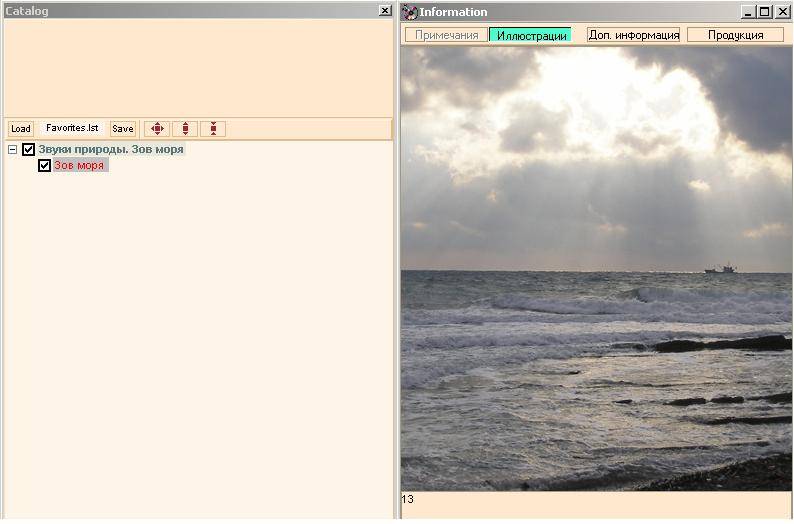This screenshot has height=524, width=794.
Task: Select the Звуки природы. Зов моря tree label
Action: click(111, 149)
